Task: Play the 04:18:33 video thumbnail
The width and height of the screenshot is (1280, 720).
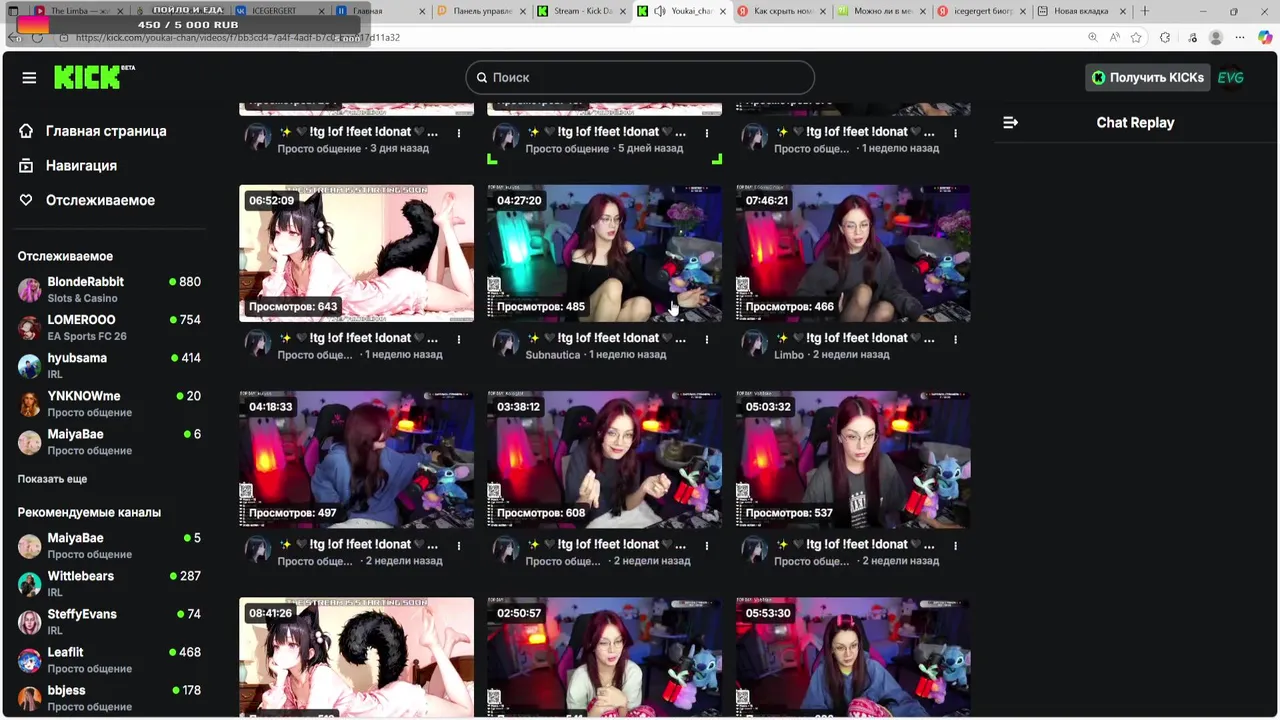Action: 356,458
